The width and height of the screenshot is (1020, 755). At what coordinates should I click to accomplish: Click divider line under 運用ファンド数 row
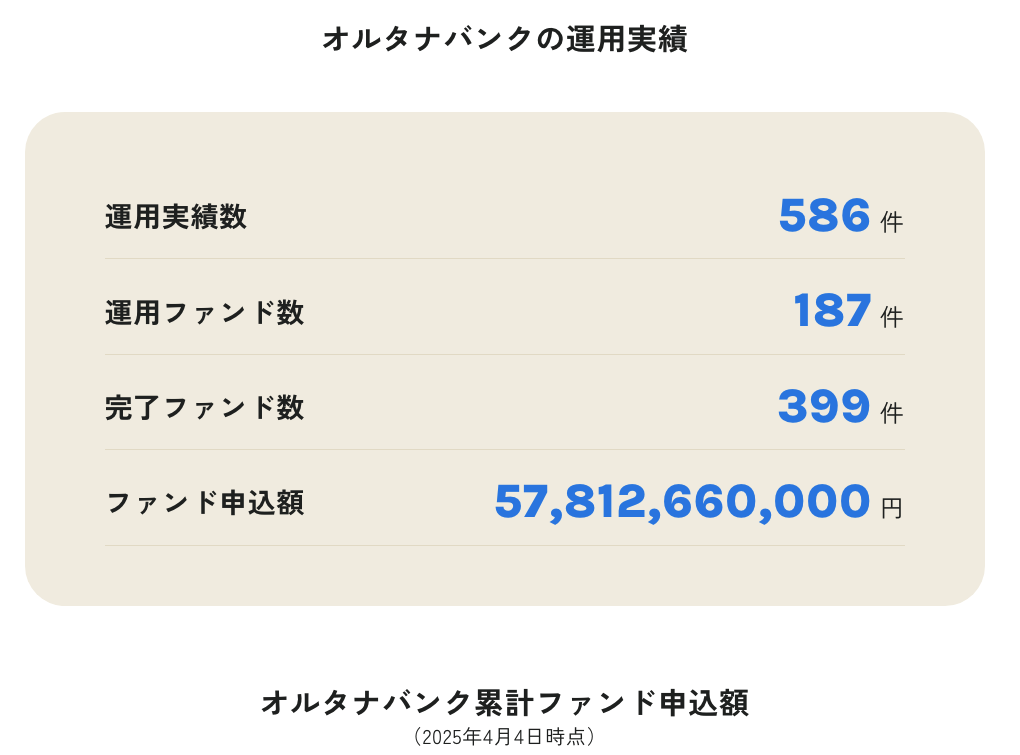click(505, 354)
